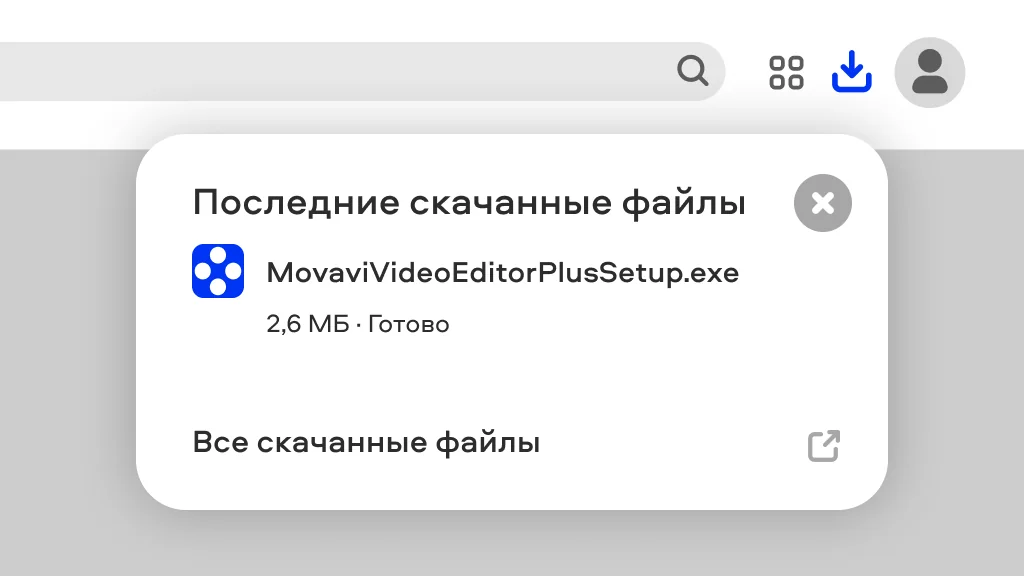This screenshot has height=576, width=1024.
Task: Click the magnifying glass search icon
Action: click(693, 71)
